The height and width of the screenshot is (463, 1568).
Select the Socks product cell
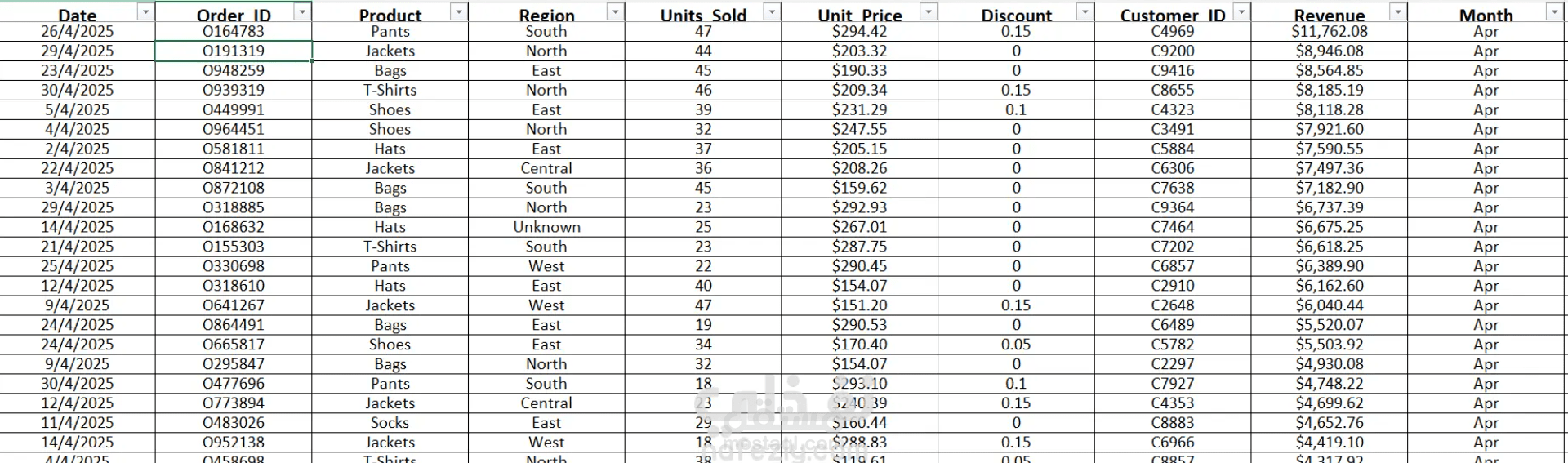[x=390, y=423]
